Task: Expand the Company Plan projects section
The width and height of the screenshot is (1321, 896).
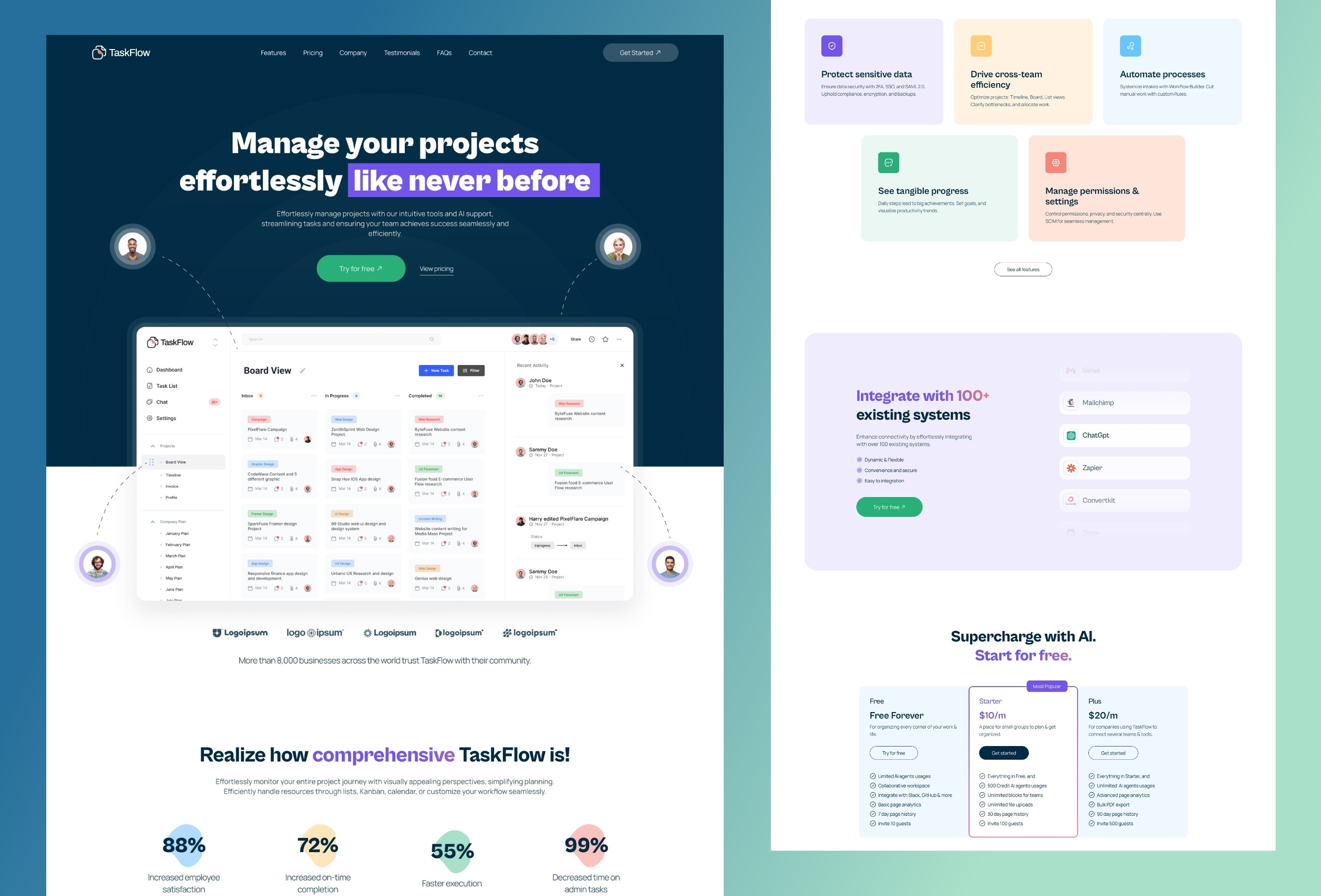Action: click(152, 521)
